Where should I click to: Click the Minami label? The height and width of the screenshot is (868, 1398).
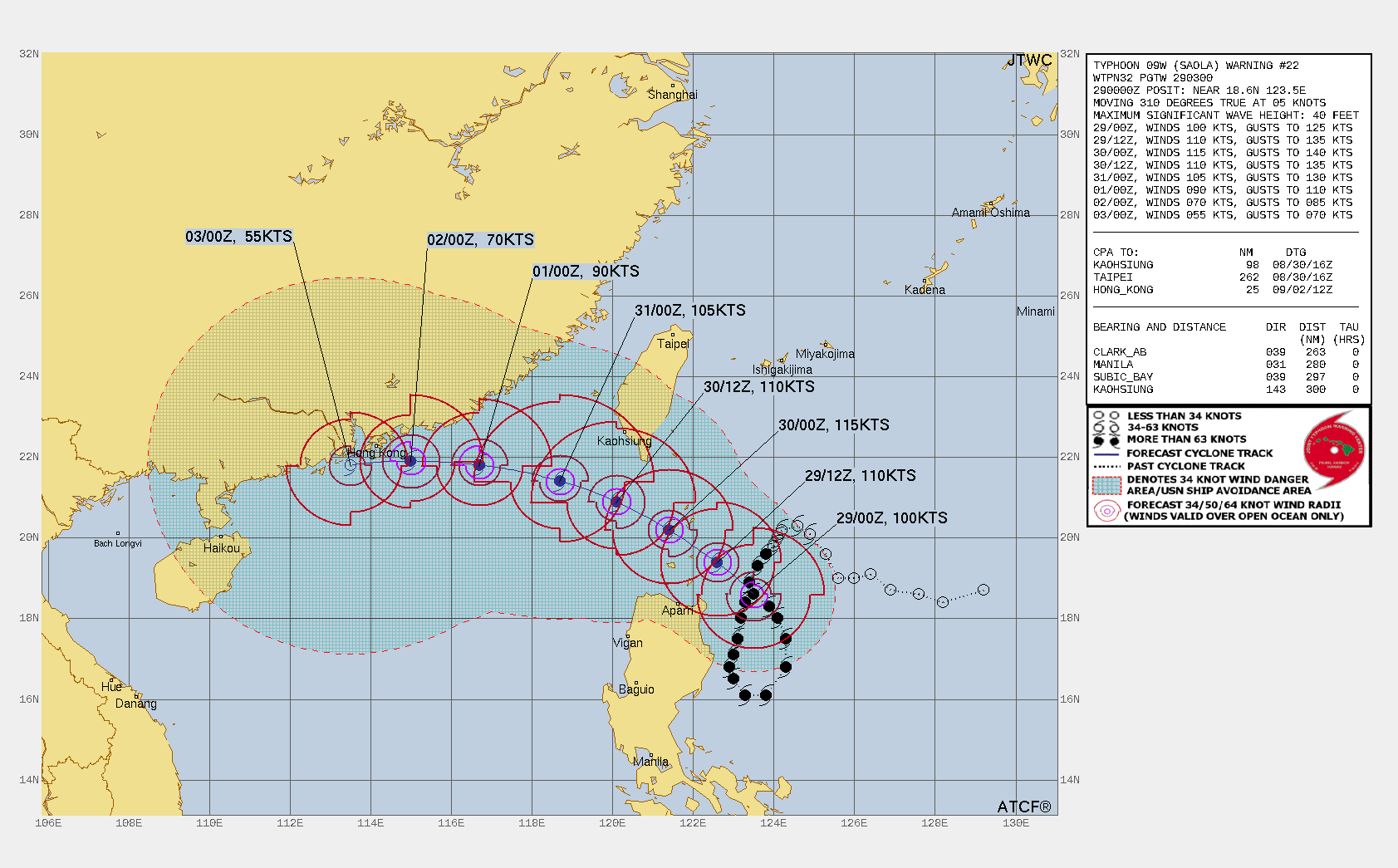tap(1036, 311)
